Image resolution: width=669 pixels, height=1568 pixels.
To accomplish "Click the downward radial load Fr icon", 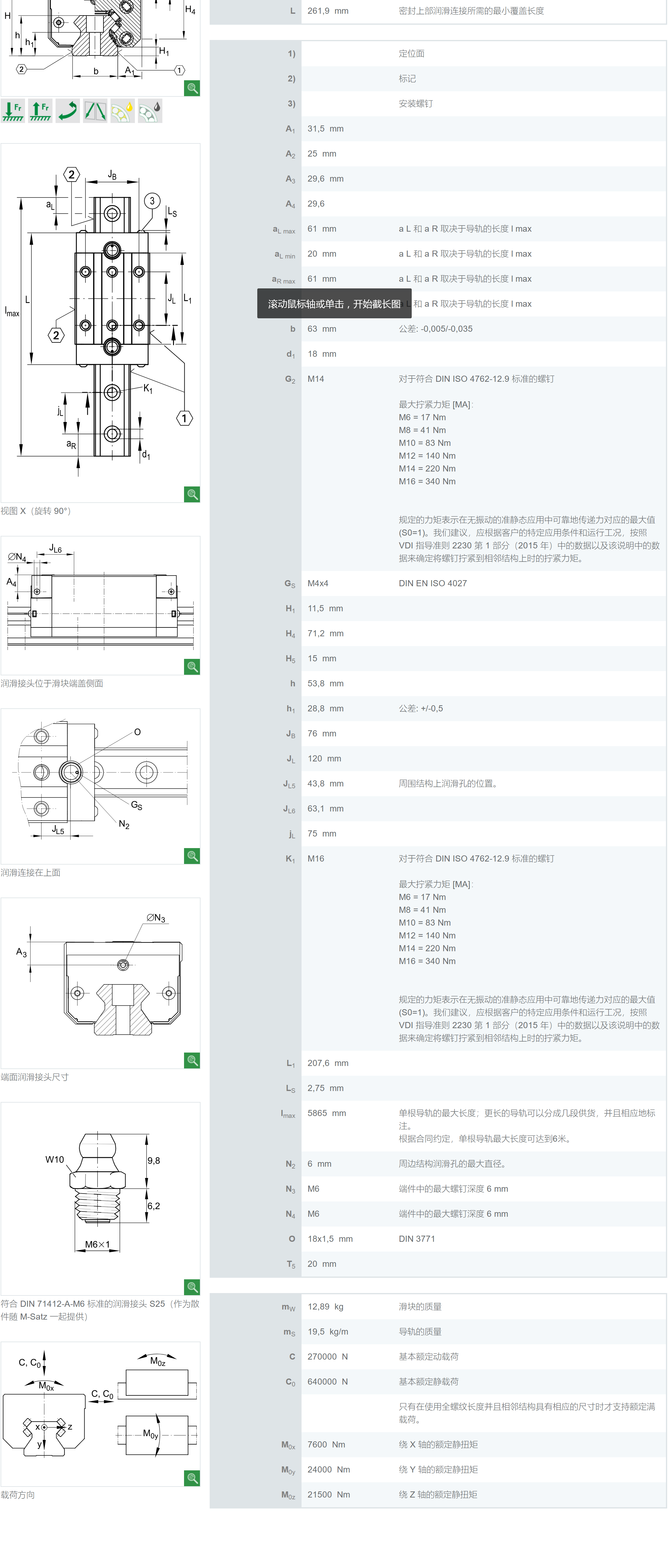I will 13,111.
